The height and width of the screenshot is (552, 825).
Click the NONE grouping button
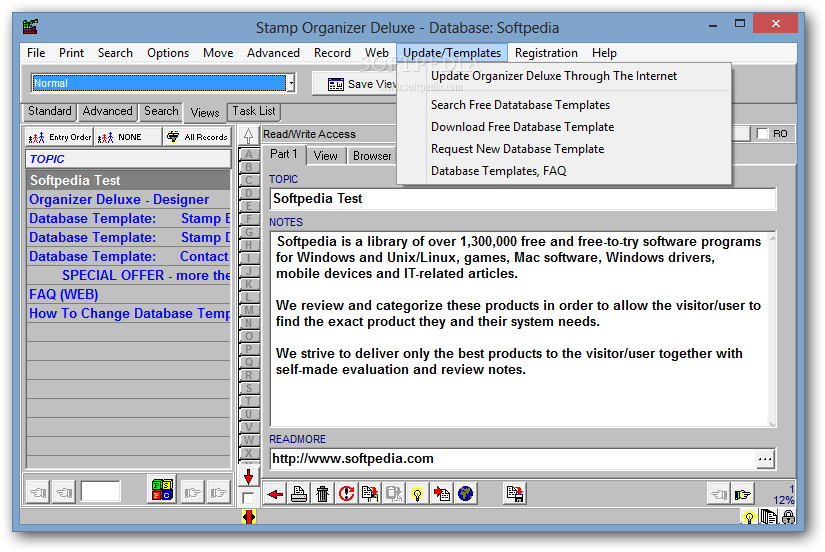[128, 137]
